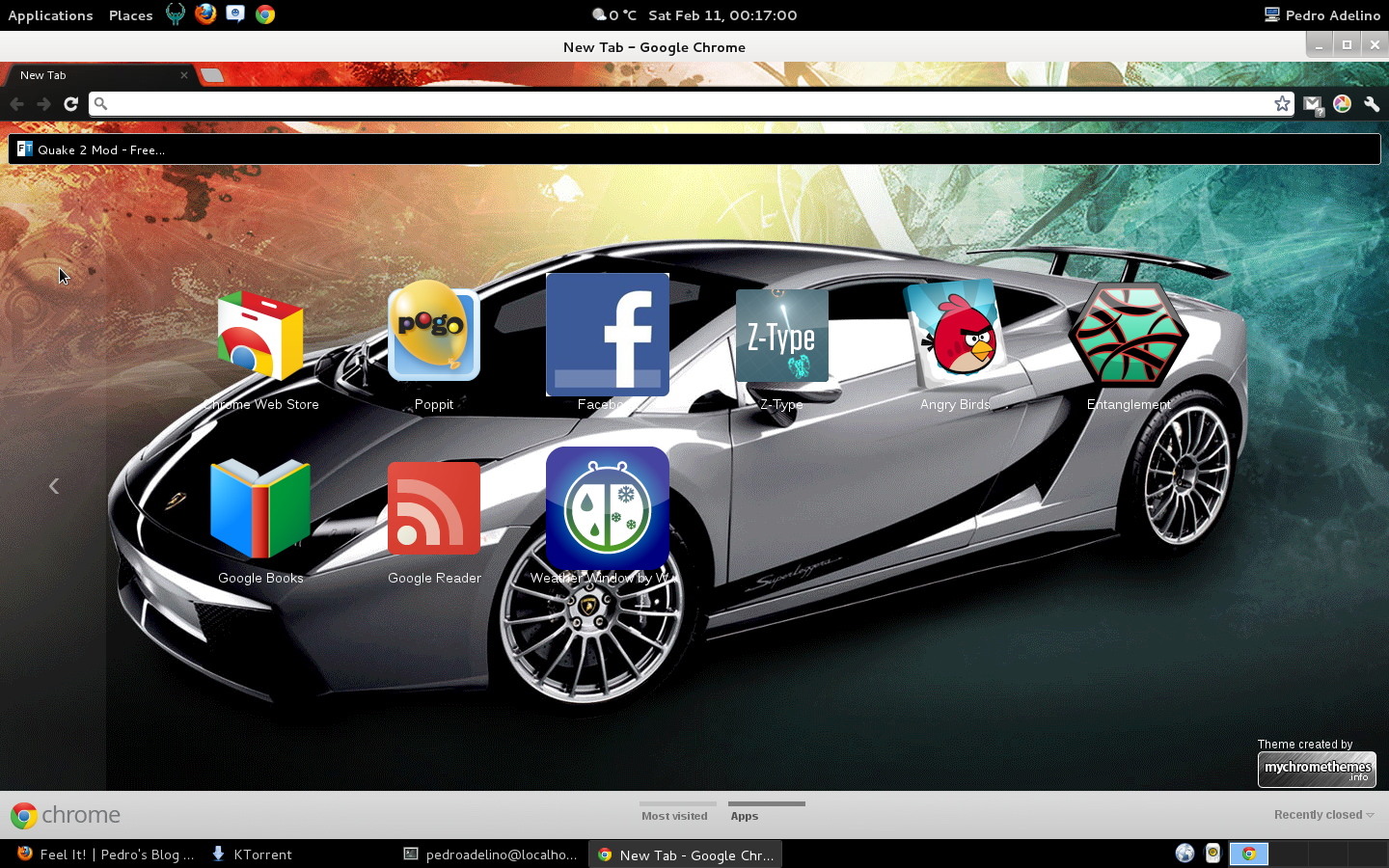Screen dimensions: 1389x868
Task: Launch the Entanglement game app
Action: 1129,336
